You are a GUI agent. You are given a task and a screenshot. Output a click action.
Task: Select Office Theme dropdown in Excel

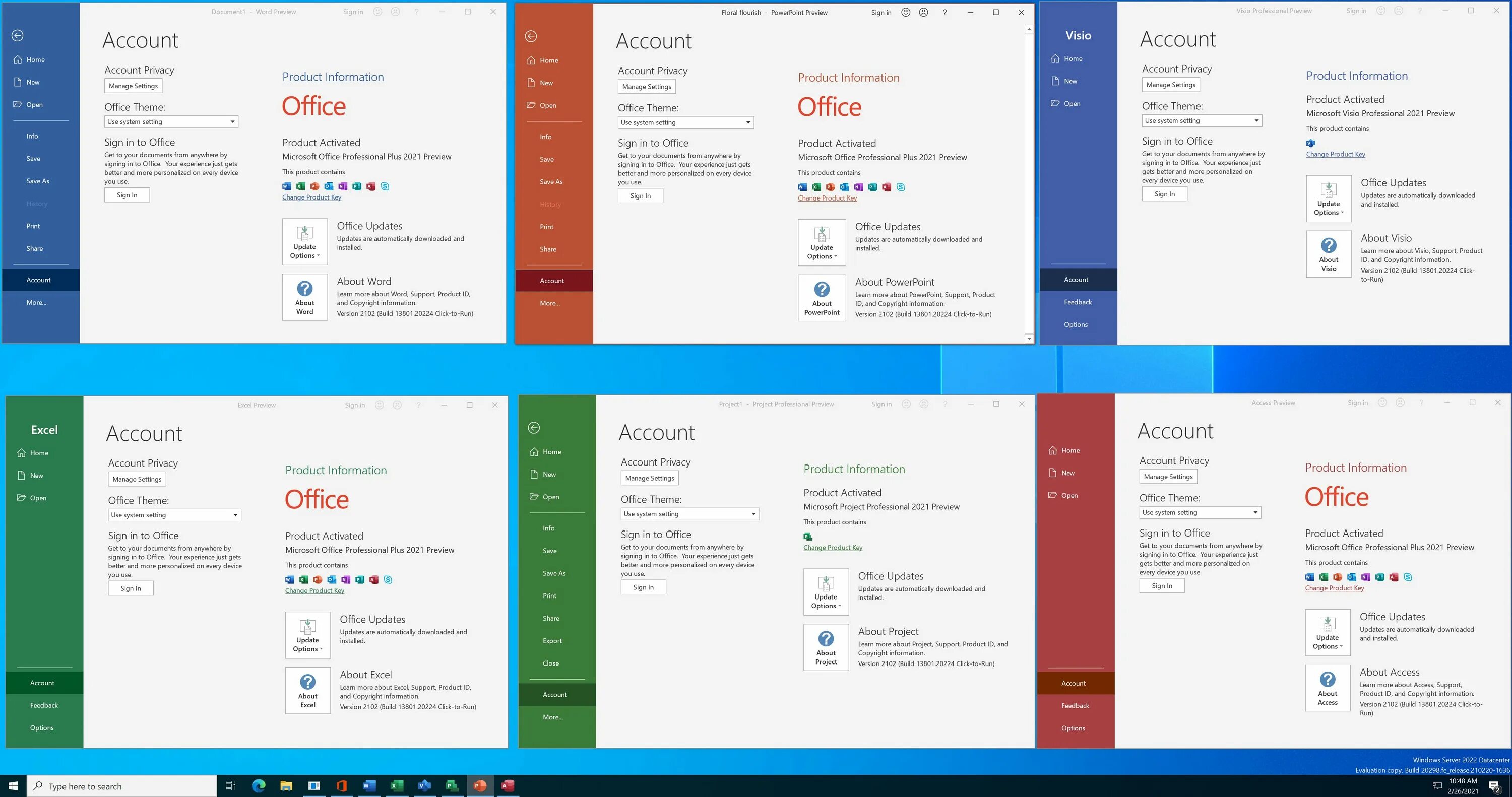(x=173, y=514)
